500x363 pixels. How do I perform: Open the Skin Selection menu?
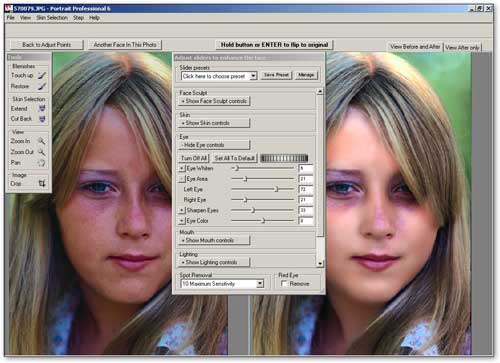click(x=52, y=18)
